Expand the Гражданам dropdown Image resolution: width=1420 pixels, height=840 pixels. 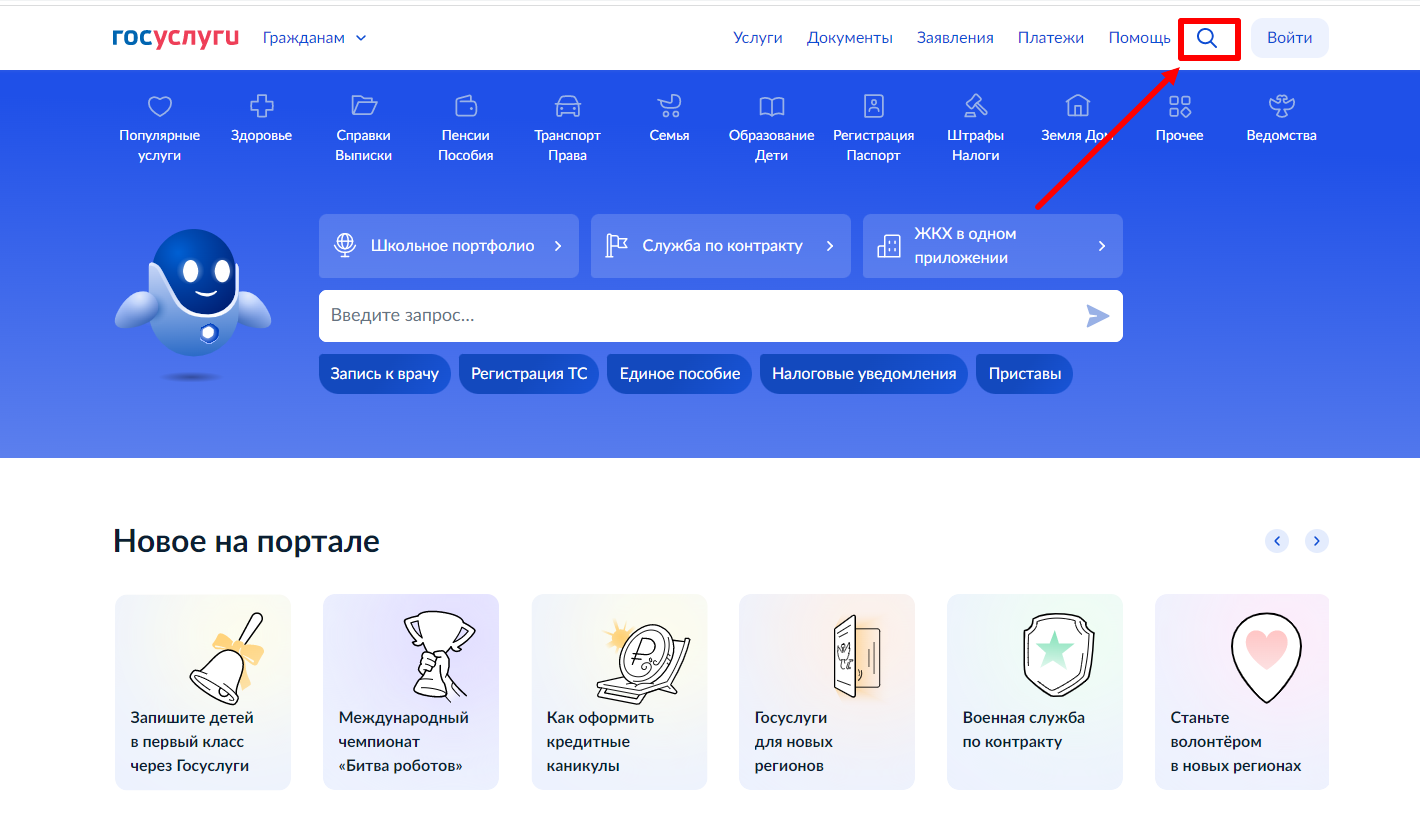pyautogui.click(x=314, y=38)
